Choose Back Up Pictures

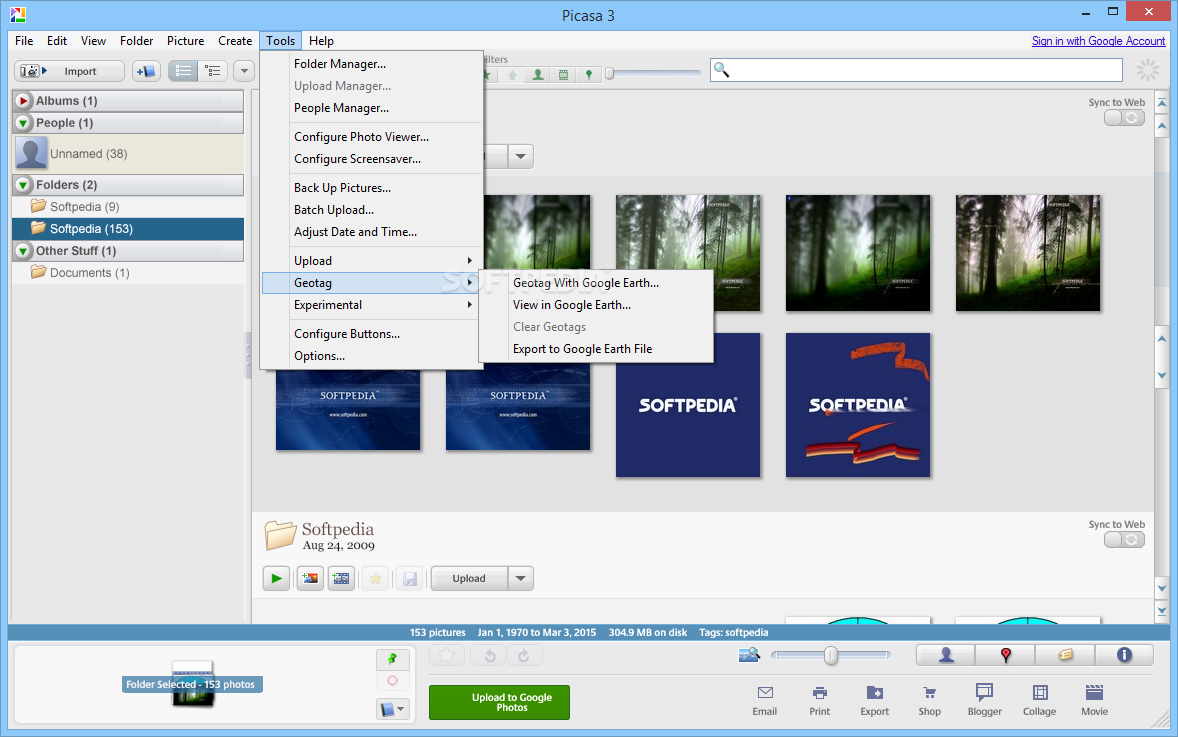tap(370, 188)
